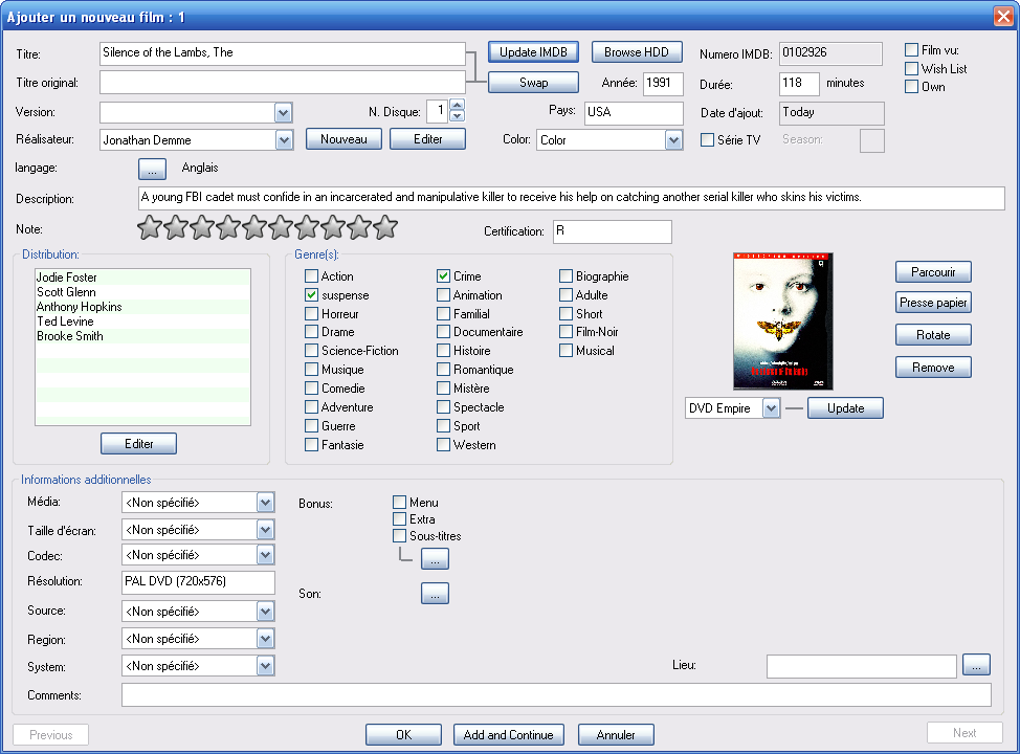
Task: Click the Update IMDB button
Action: click(533, 51)
